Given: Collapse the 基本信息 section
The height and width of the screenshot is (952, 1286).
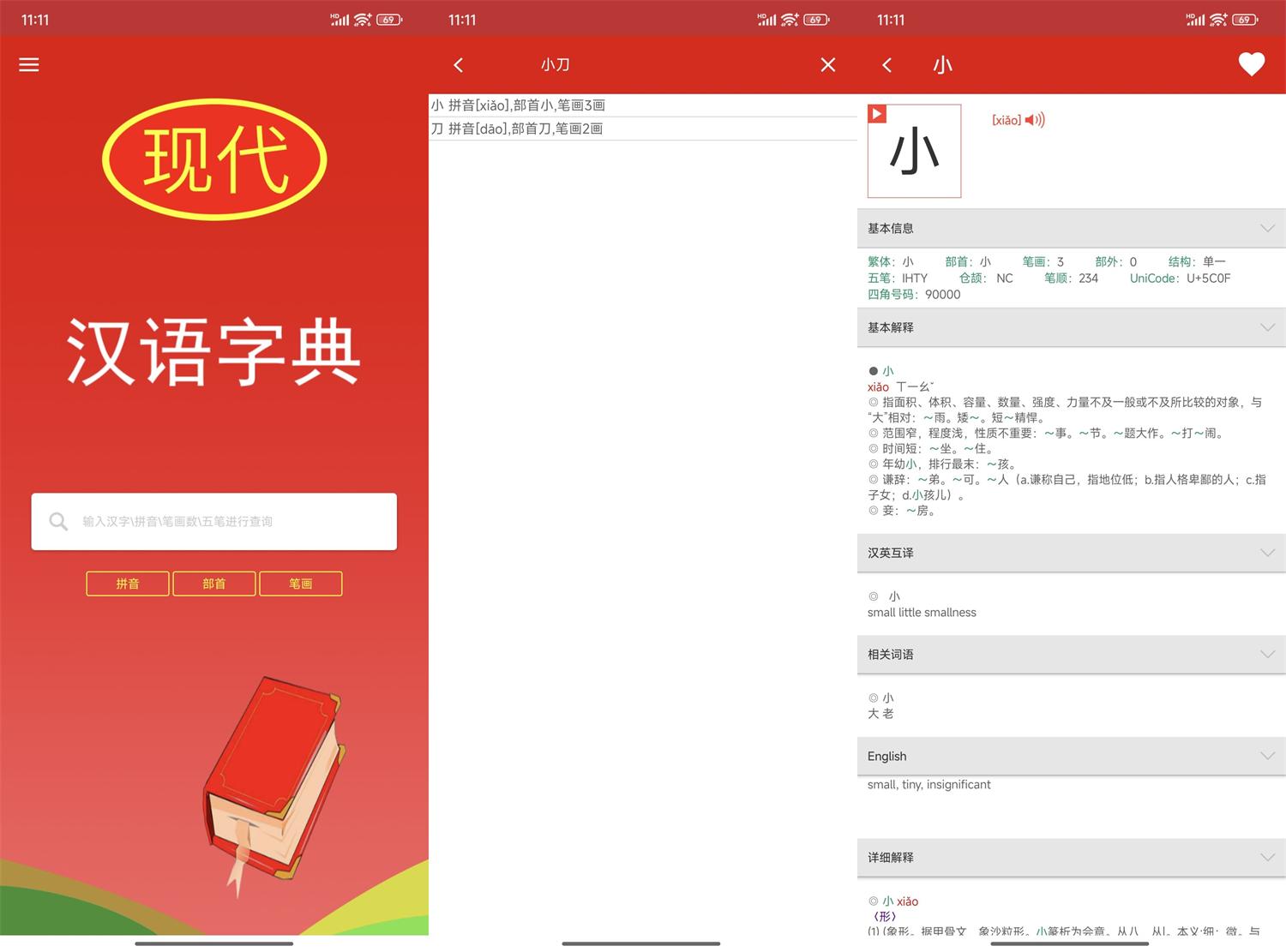Looking at the screenshot, I should 1267,228.
